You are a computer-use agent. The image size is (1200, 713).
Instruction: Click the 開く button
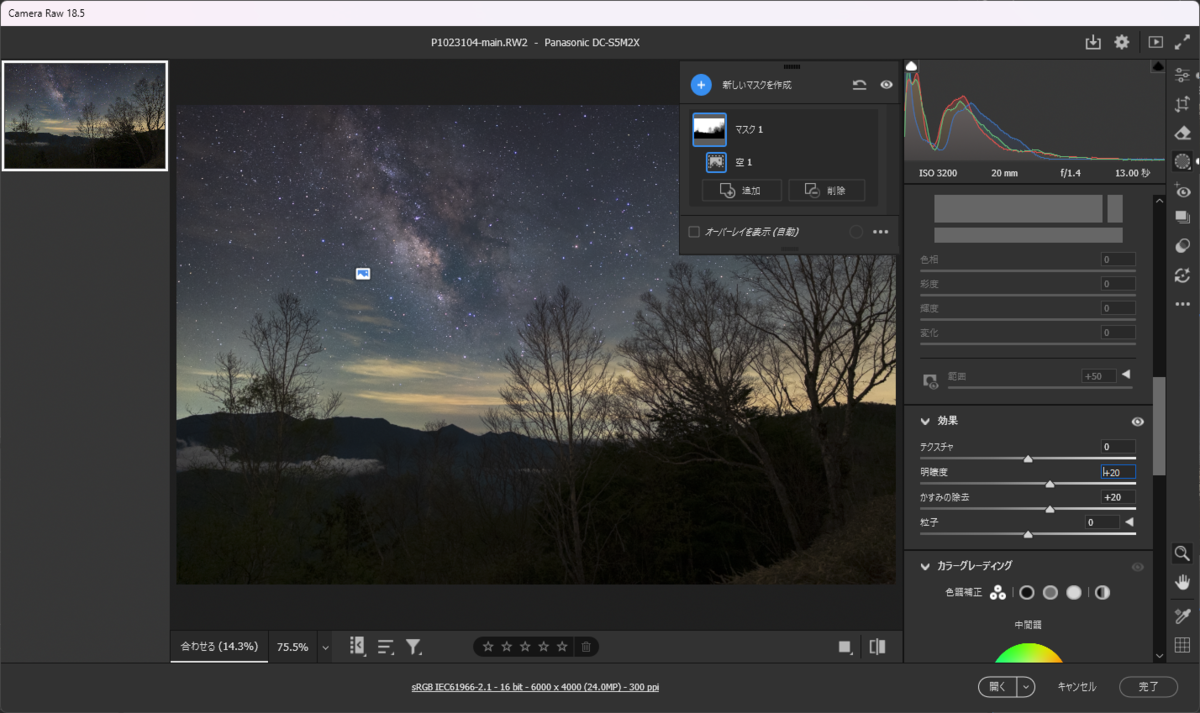997,687
